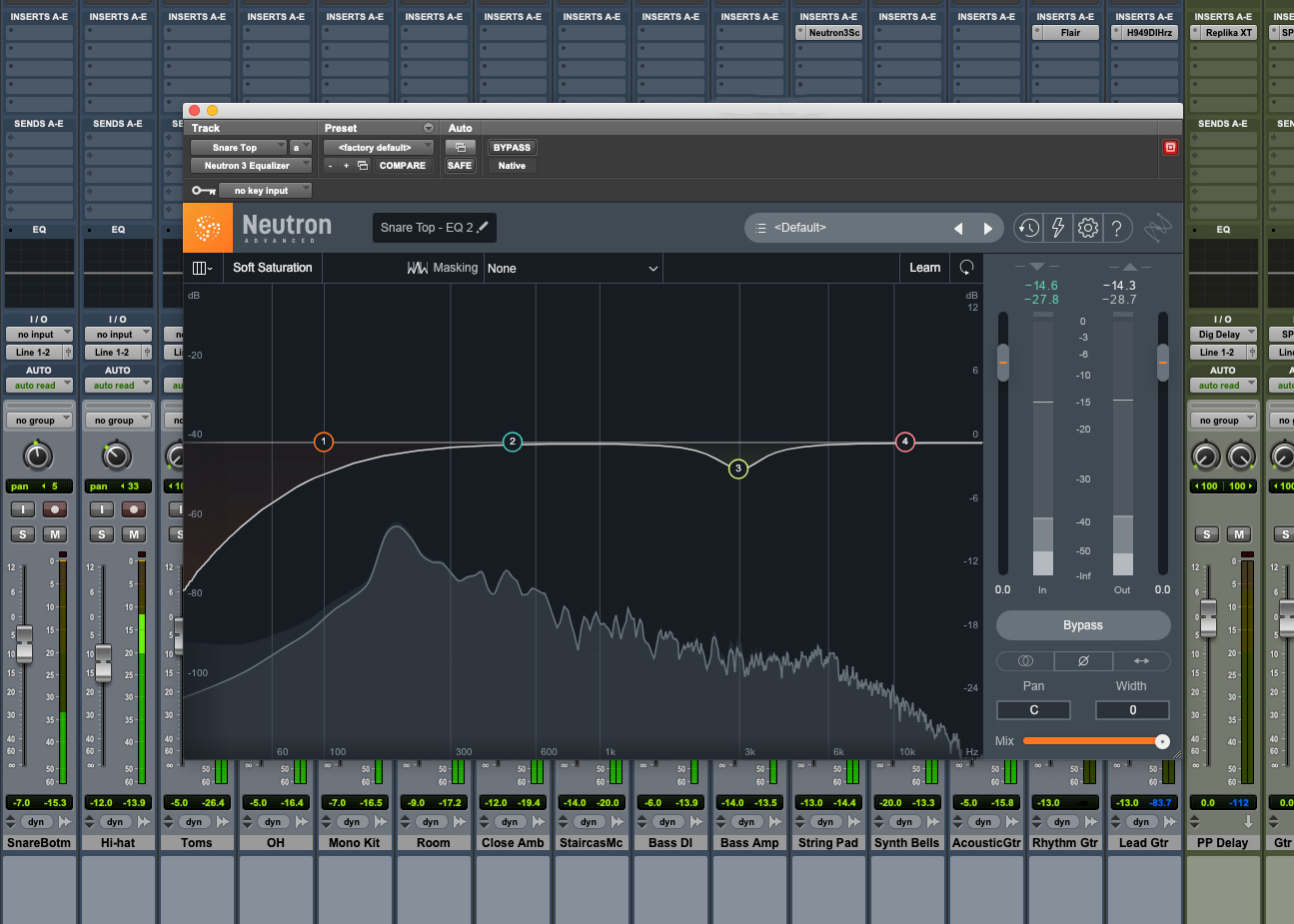Screen dimensions: 1294x924
Task: Select the Soft Saturation option
Action: (272, 268)
